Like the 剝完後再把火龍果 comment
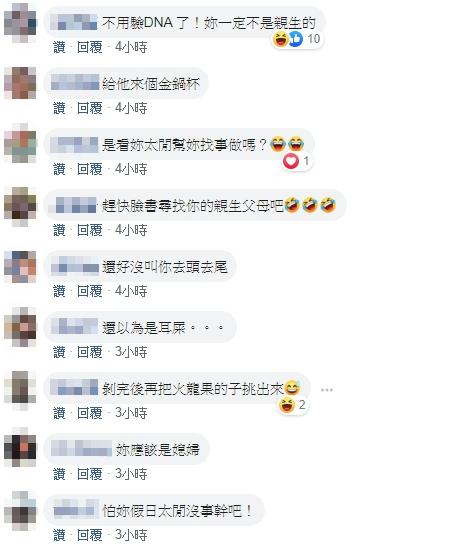The image size is (454, 547). pos(59,413)
